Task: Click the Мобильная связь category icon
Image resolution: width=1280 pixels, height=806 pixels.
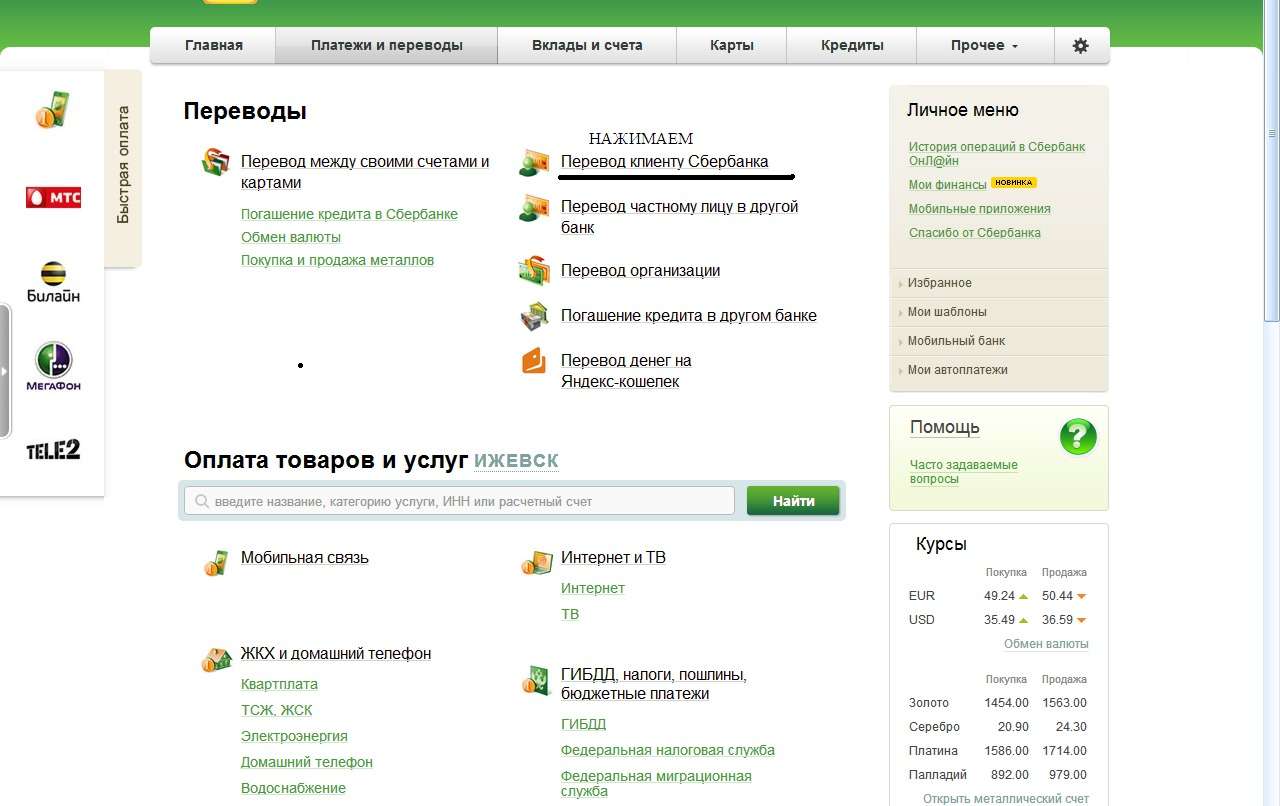Action: pos(216,562)
